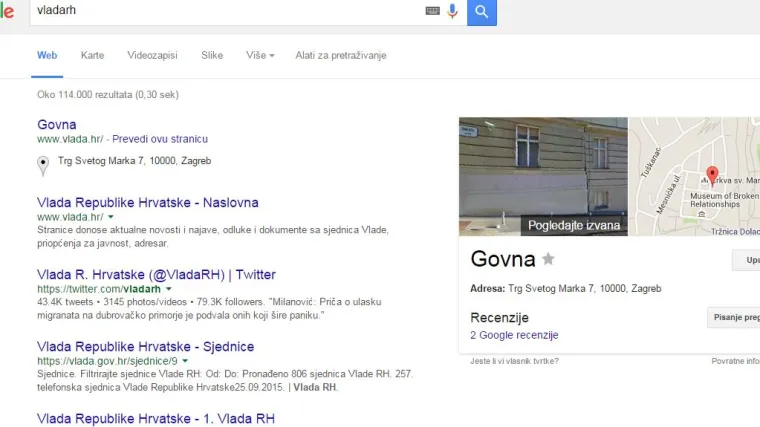The height and width of the screenshot is (427, 760).
Task: Click the address Trg Svetog Marka 7 under Govna result
Action: tap(134, 160)
